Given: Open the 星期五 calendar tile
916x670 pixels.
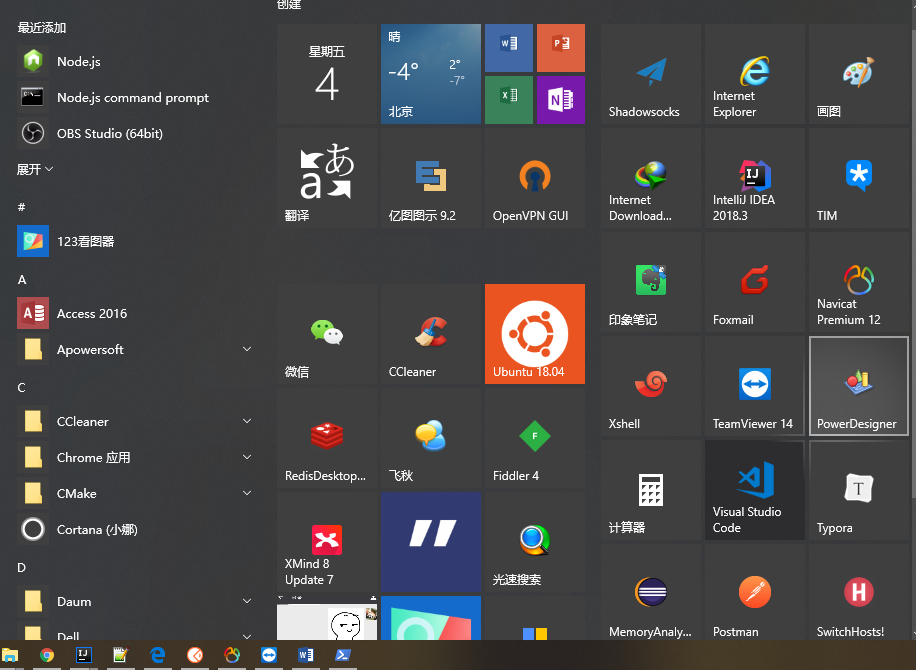Looking at the screenshot, I should (x=327, y=74).
